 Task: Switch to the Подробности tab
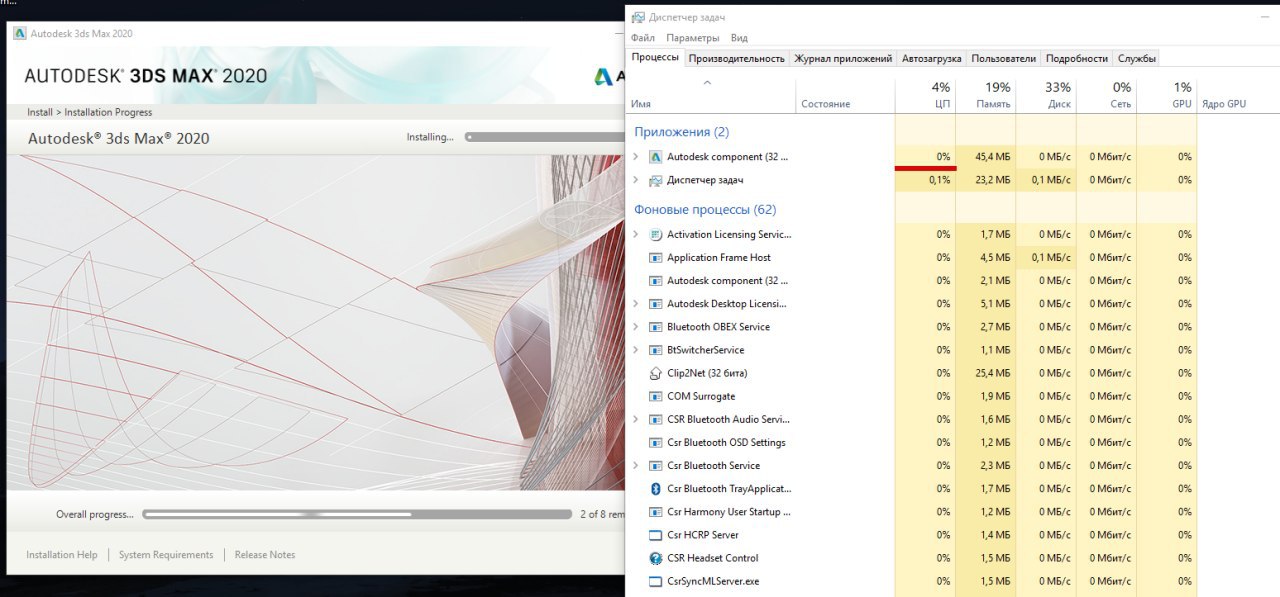1076,58
